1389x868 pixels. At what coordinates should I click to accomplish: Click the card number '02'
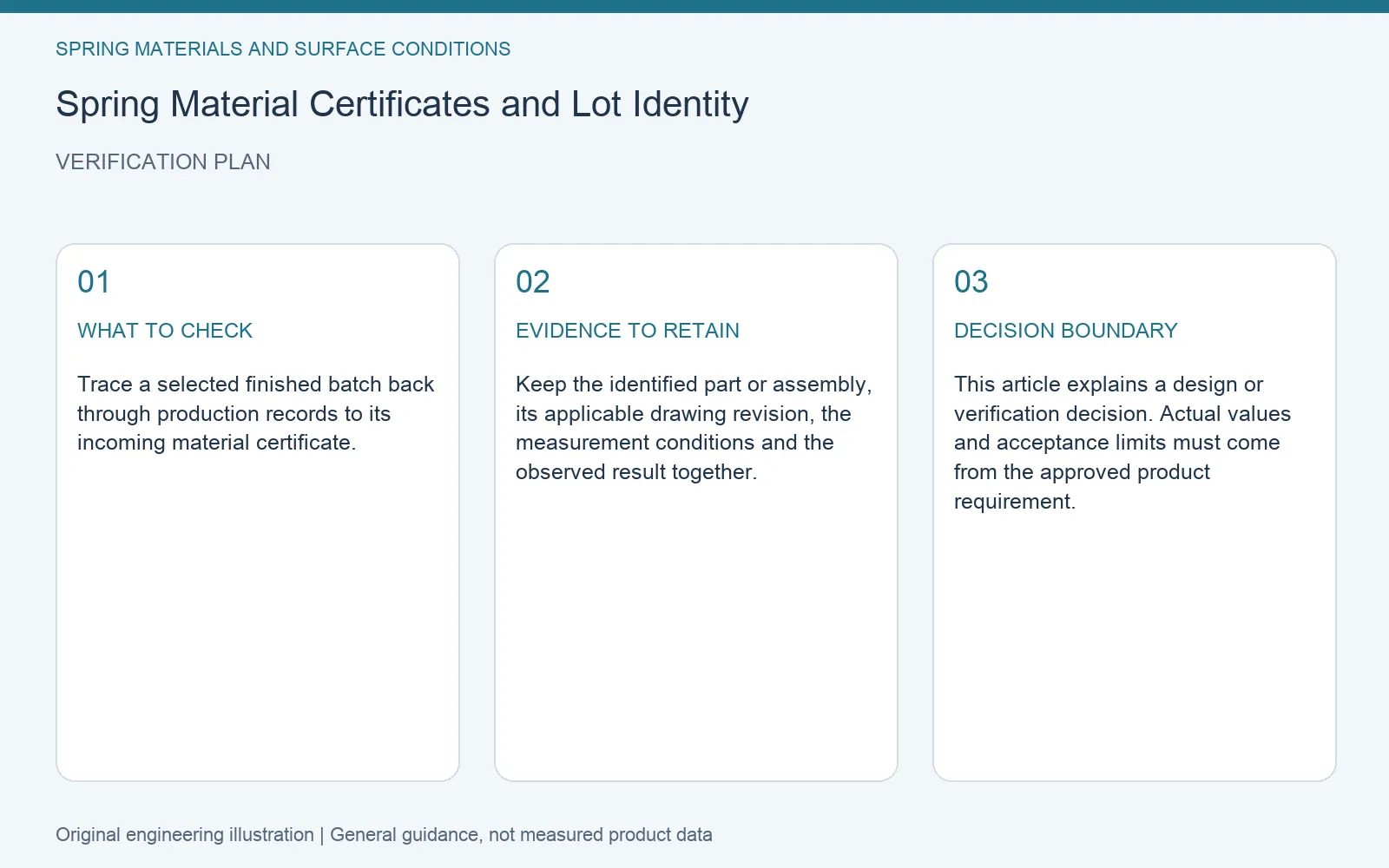[x=533, y=281]
